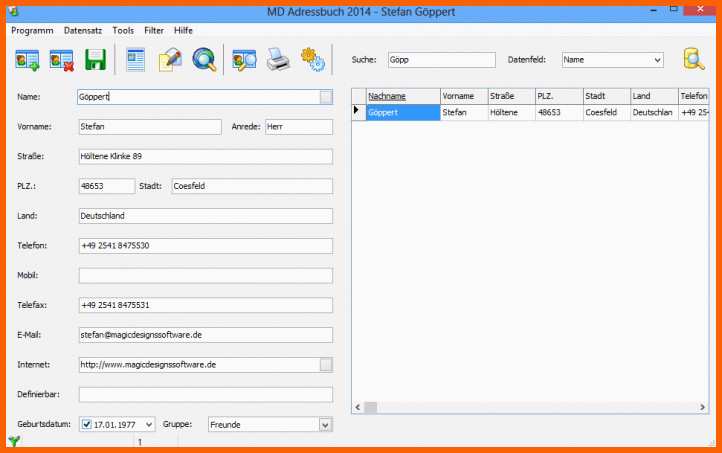722x453 pixels.
Task: Start search with database magnifier icon
Action: (693, 59)
